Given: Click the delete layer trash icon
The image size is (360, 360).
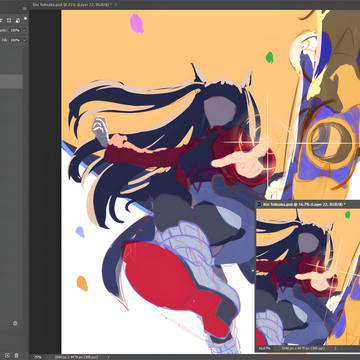Looking at the screenshot, I should tap(17, 356).
